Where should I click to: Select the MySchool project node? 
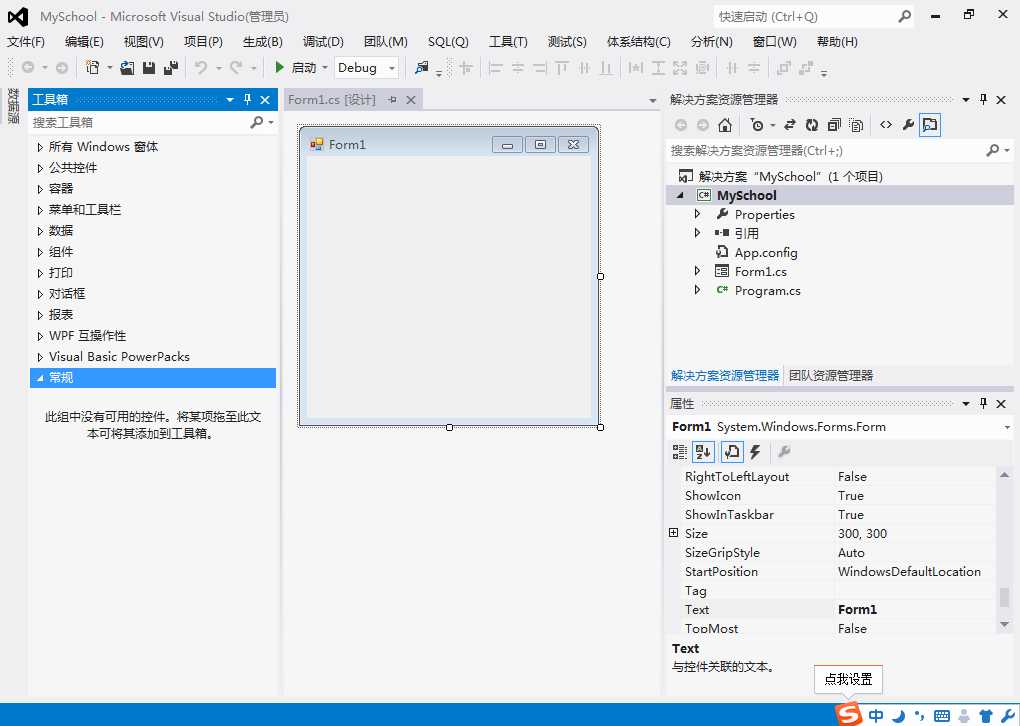point(747,195)
